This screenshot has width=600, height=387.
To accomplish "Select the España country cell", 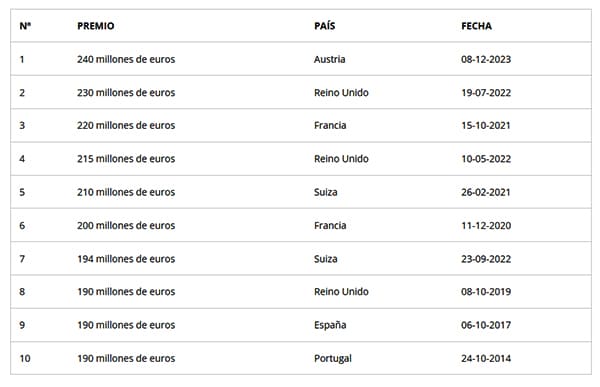I will click(x=330, y=325).
